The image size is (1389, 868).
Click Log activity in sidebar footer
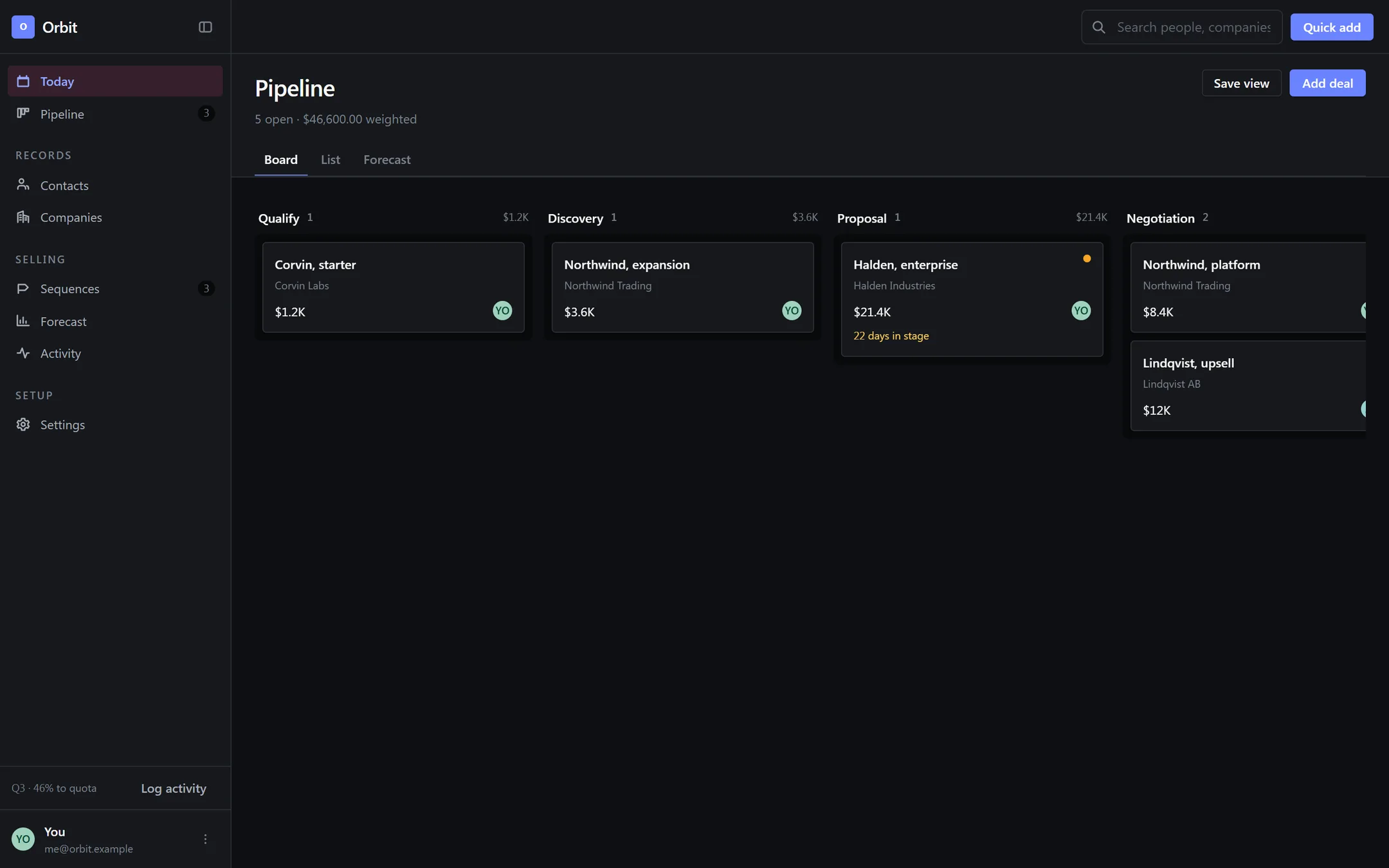[174, 788]
